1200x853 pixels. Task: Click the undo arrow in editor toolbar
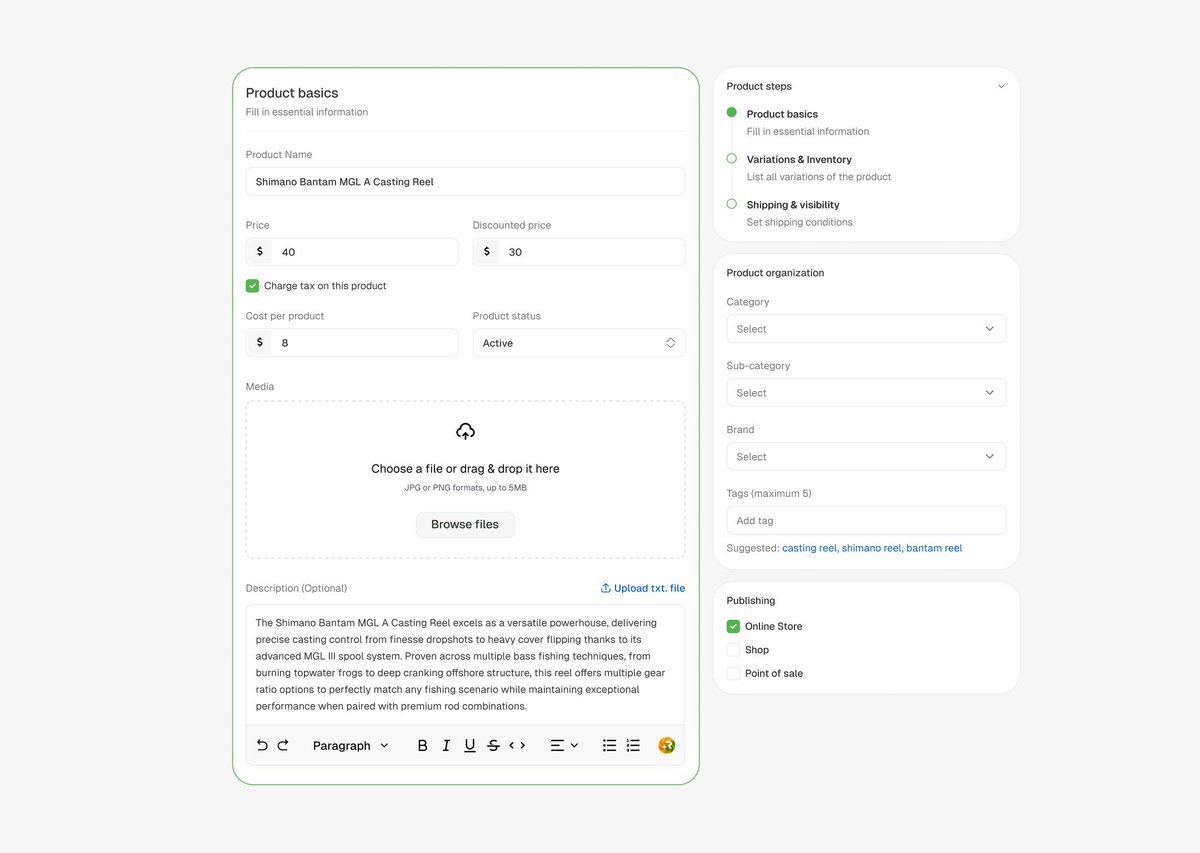(262, 745)
